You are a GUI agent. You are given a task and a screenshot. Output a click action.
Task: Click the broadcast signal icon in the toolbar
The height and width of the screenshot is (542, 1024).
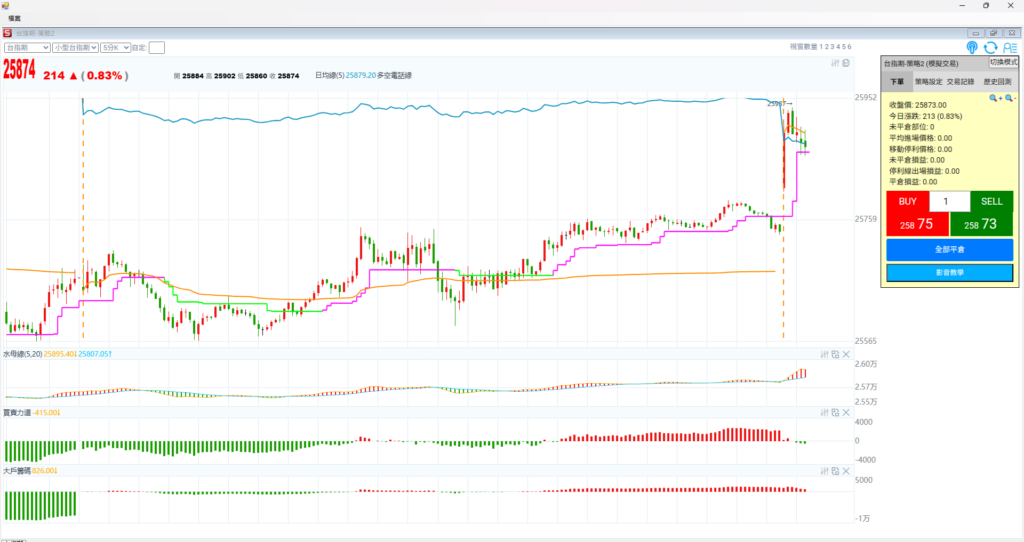tap(973, 47)
